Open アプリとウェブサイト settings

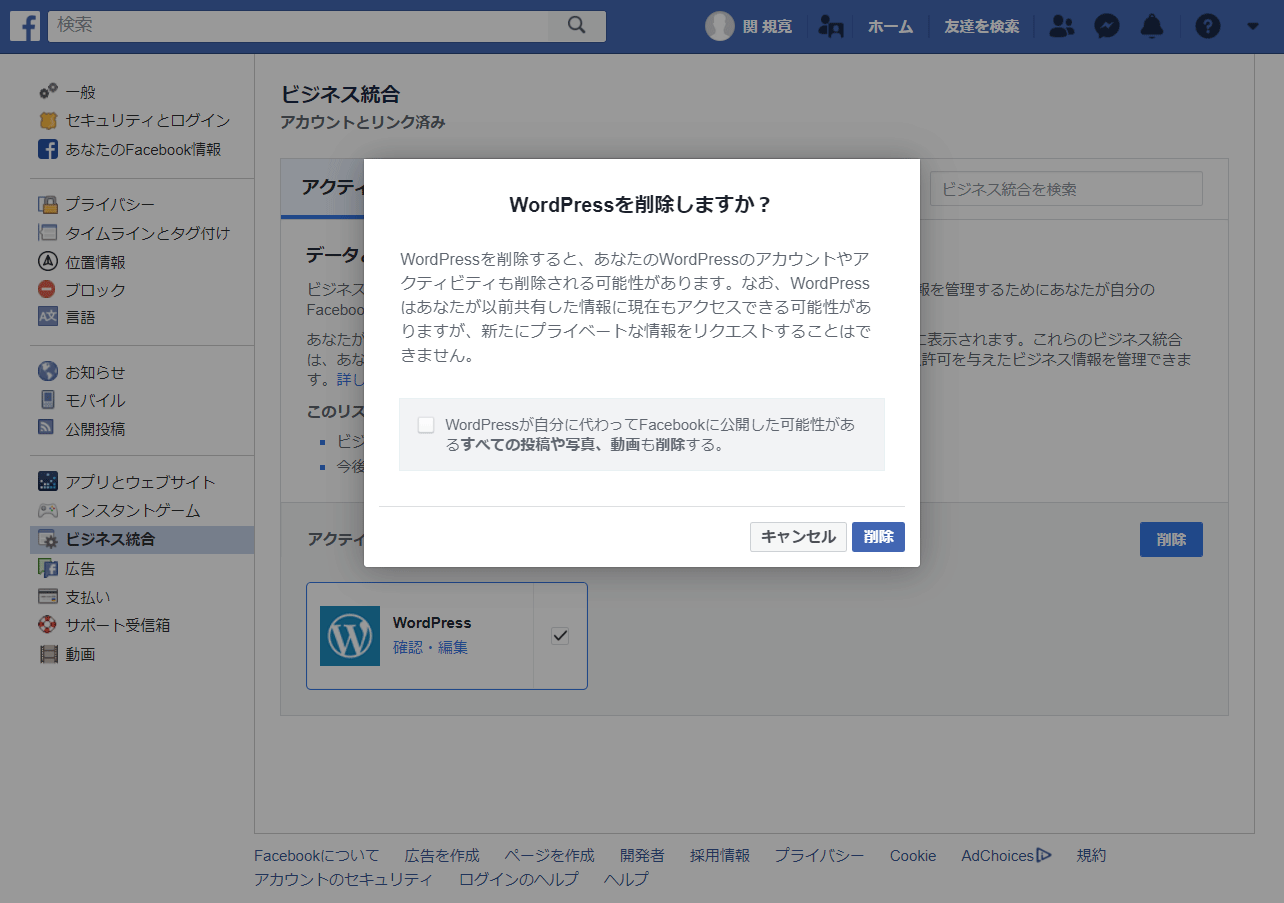click(141, 482)
